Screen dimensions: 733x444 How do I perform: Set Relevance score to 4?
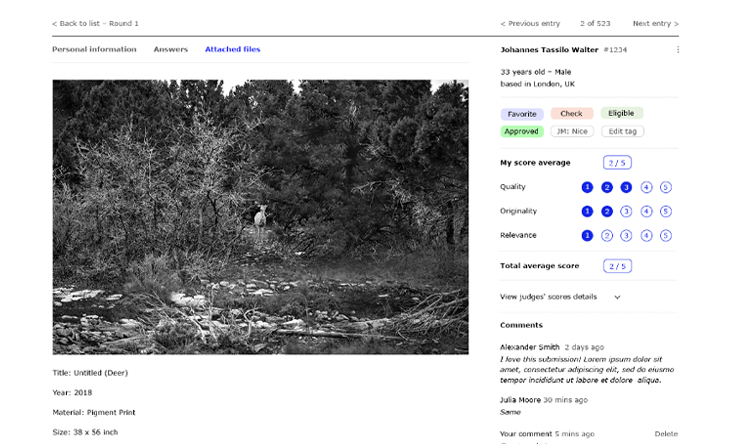click(x=646, y=235)
